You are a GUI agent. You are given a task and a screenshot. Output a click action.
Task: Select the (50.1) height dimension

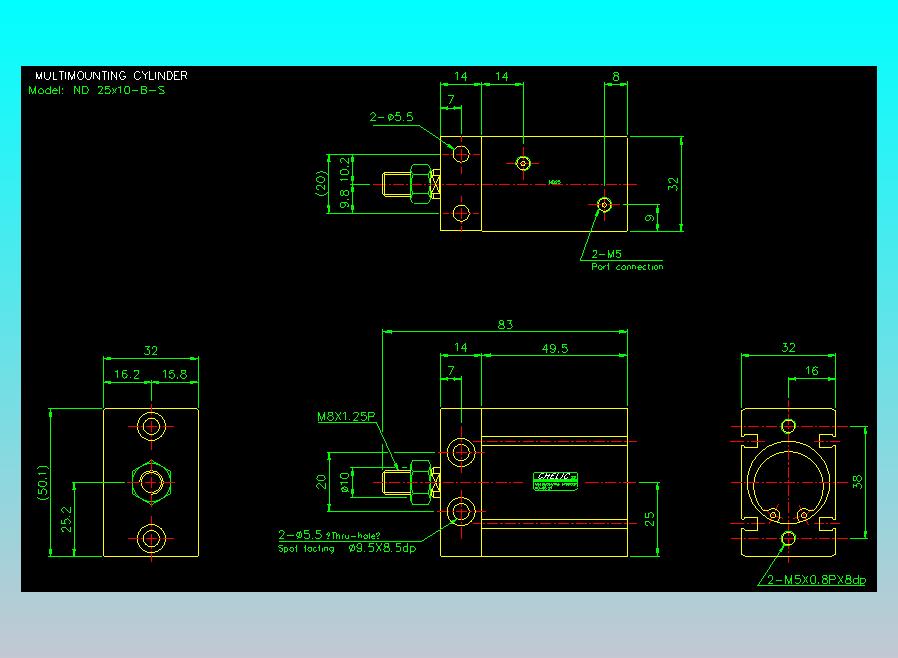[x=42, y=483]
